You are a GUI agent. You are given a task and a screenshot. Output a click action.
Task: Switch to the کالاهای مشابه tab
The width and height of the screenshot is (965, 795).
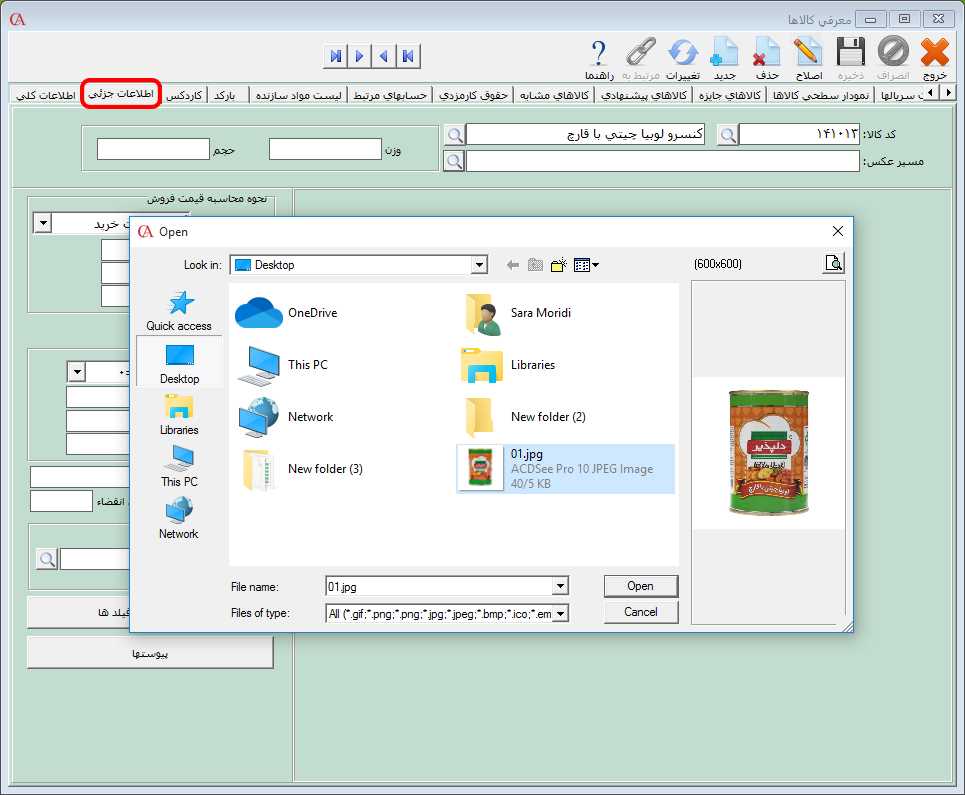pos(554,95)
